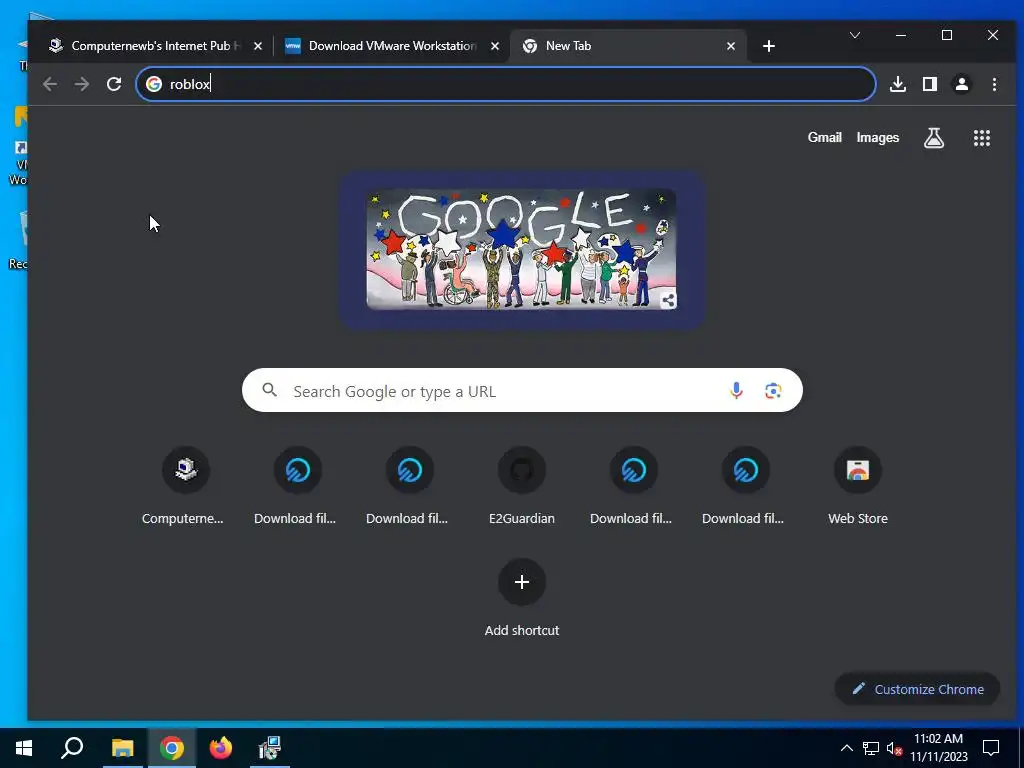Open the Web Store shortcut tile

[x=857, y=486]
